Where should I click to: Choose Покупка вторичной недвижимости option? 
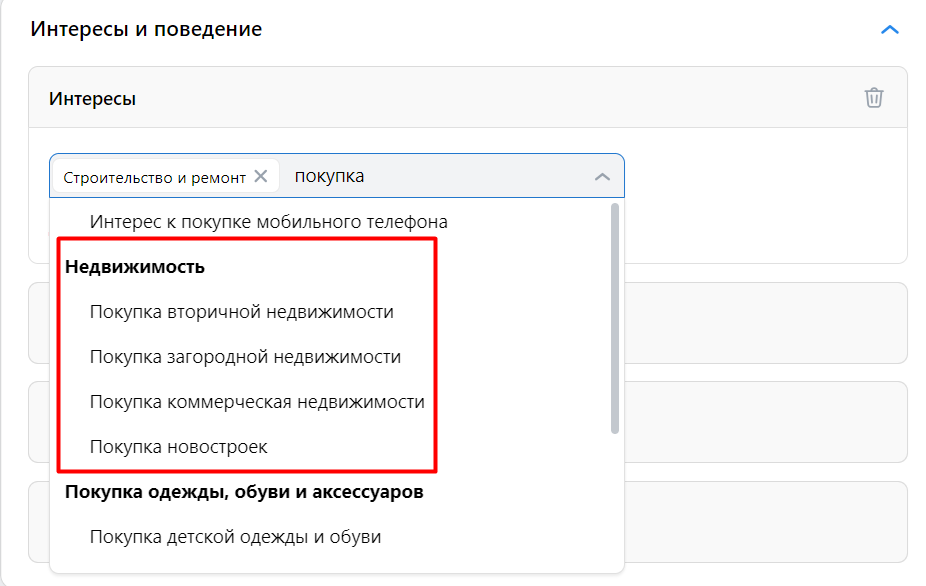pos(242,312)
